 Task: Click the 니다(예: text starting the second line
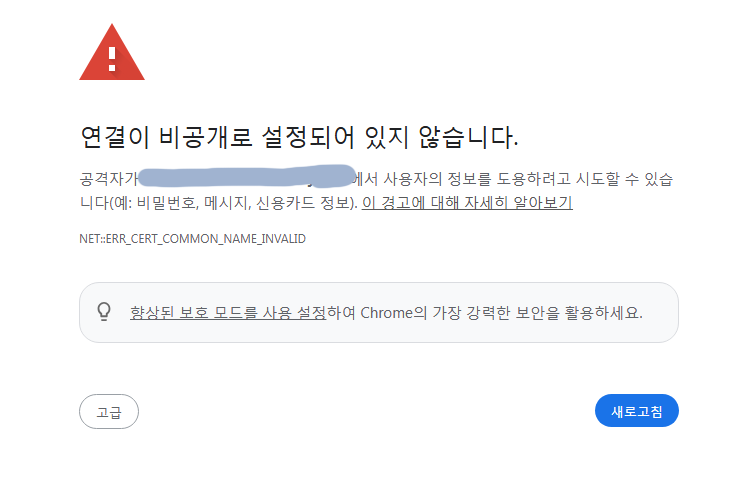[x=106, y=203]
